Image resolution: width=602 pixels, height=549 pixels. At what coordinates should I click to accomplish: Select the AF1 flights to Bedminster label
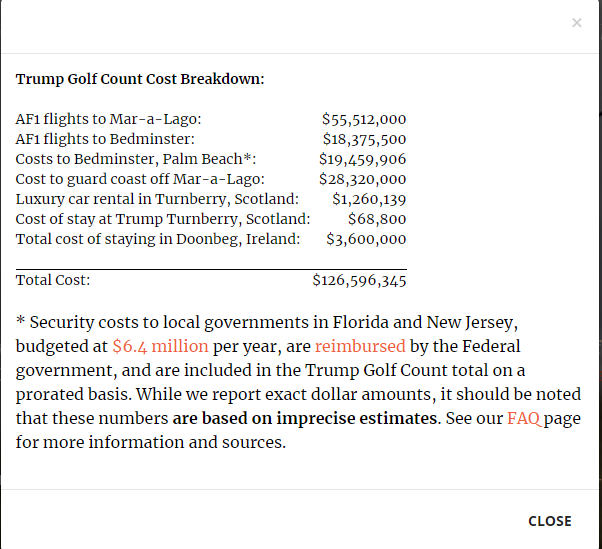[x=105, y=139]
